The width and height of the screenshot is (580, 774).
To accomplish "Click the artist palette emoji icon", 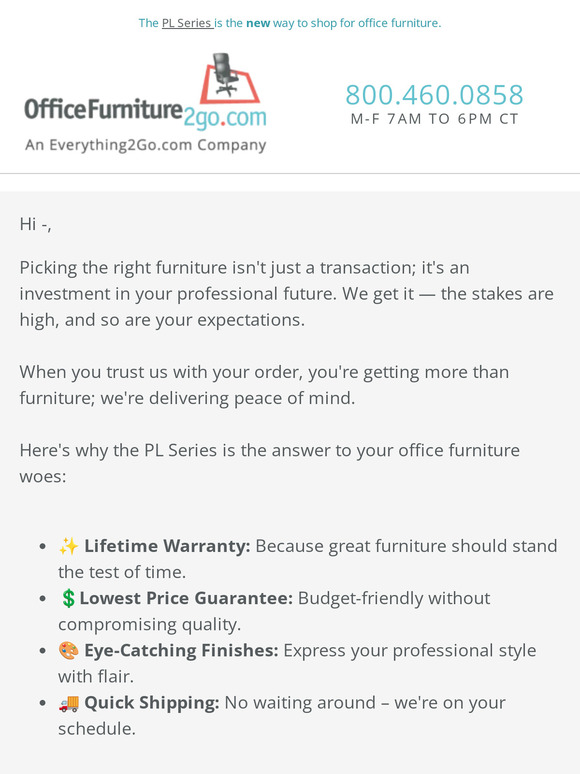I will [69, 650].
